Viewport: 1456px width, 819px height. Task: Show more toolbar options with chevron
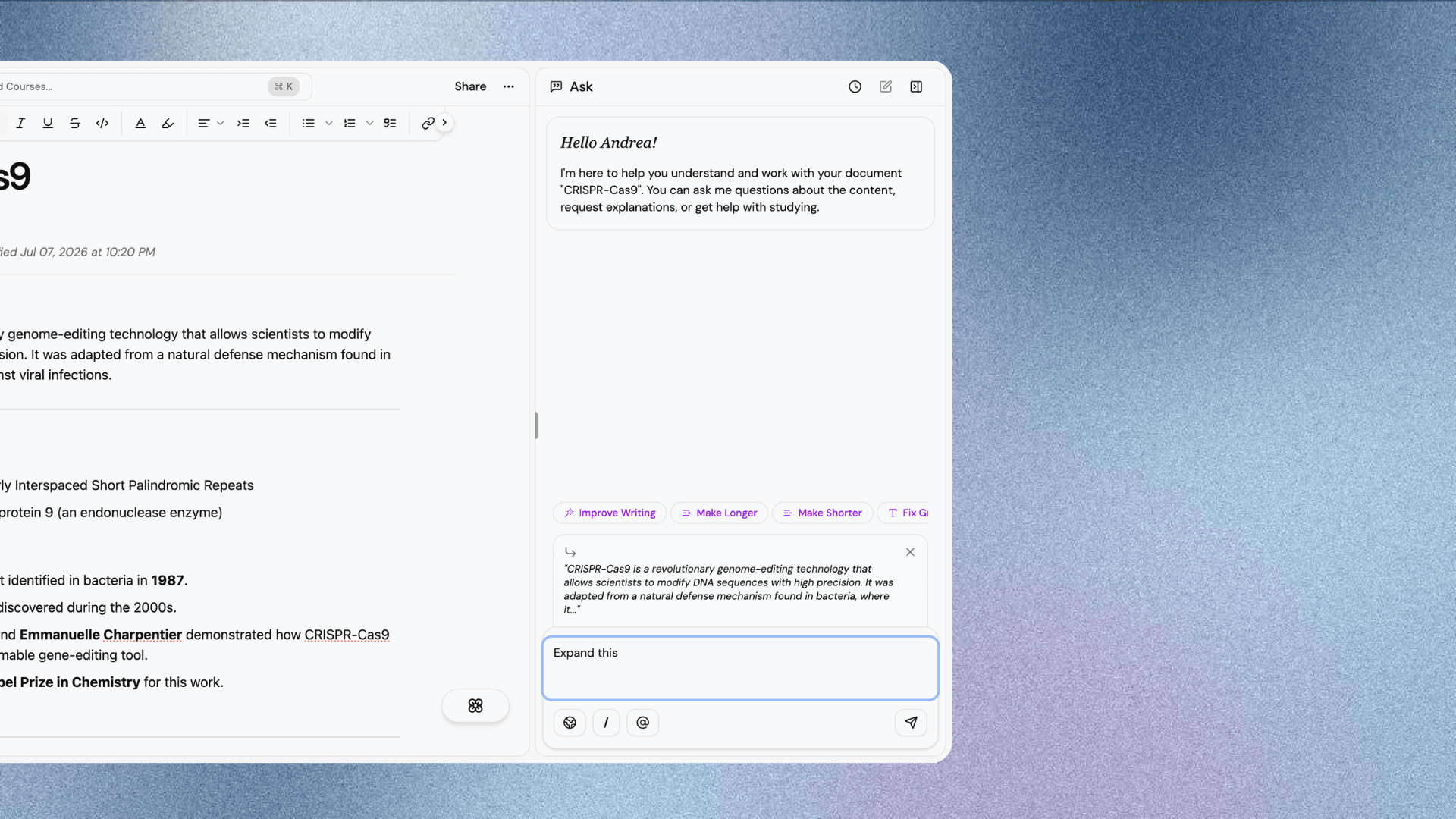click(445, 122)
